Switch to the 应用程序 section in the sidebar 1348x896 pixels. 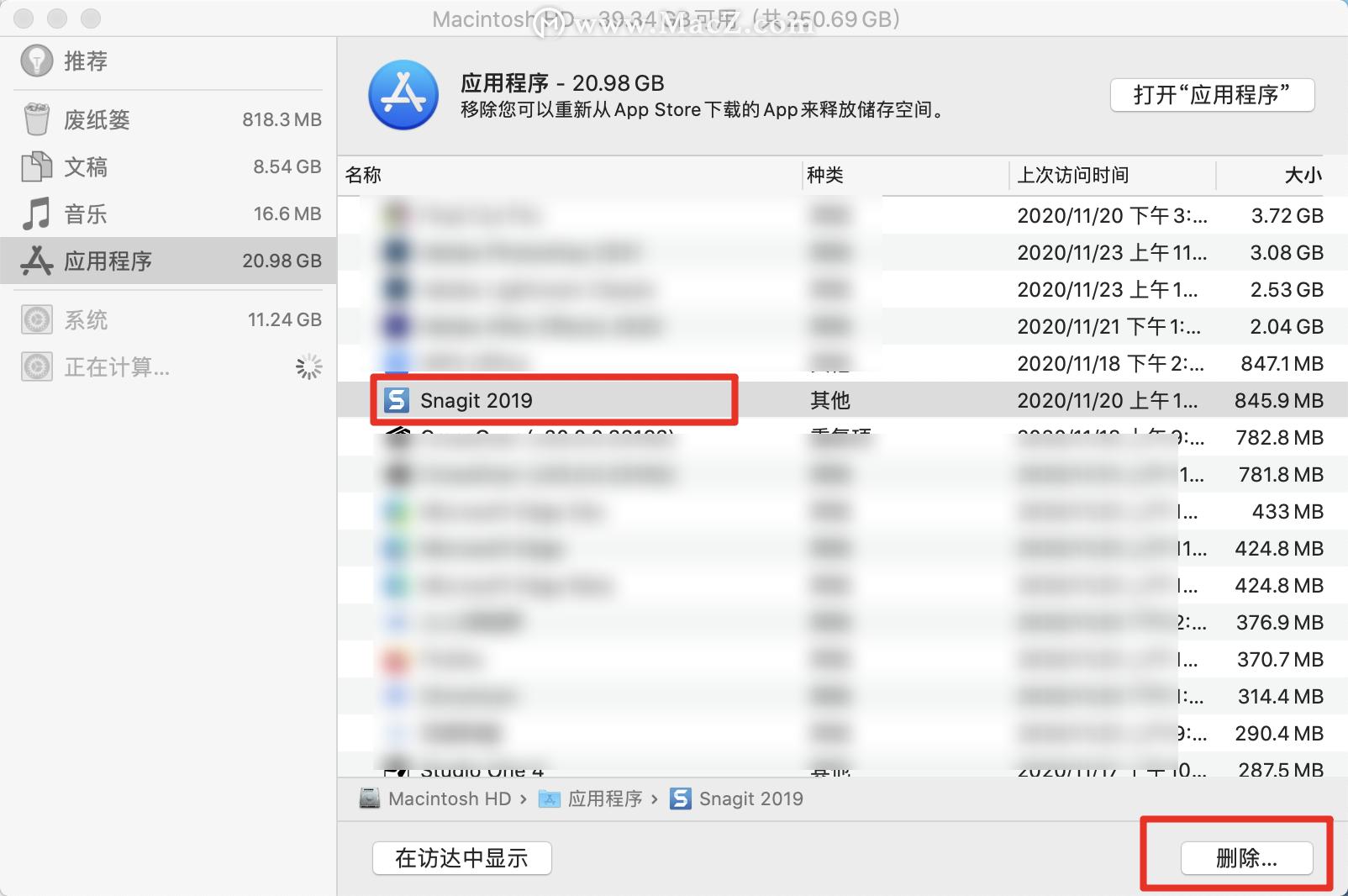point(108,261)
